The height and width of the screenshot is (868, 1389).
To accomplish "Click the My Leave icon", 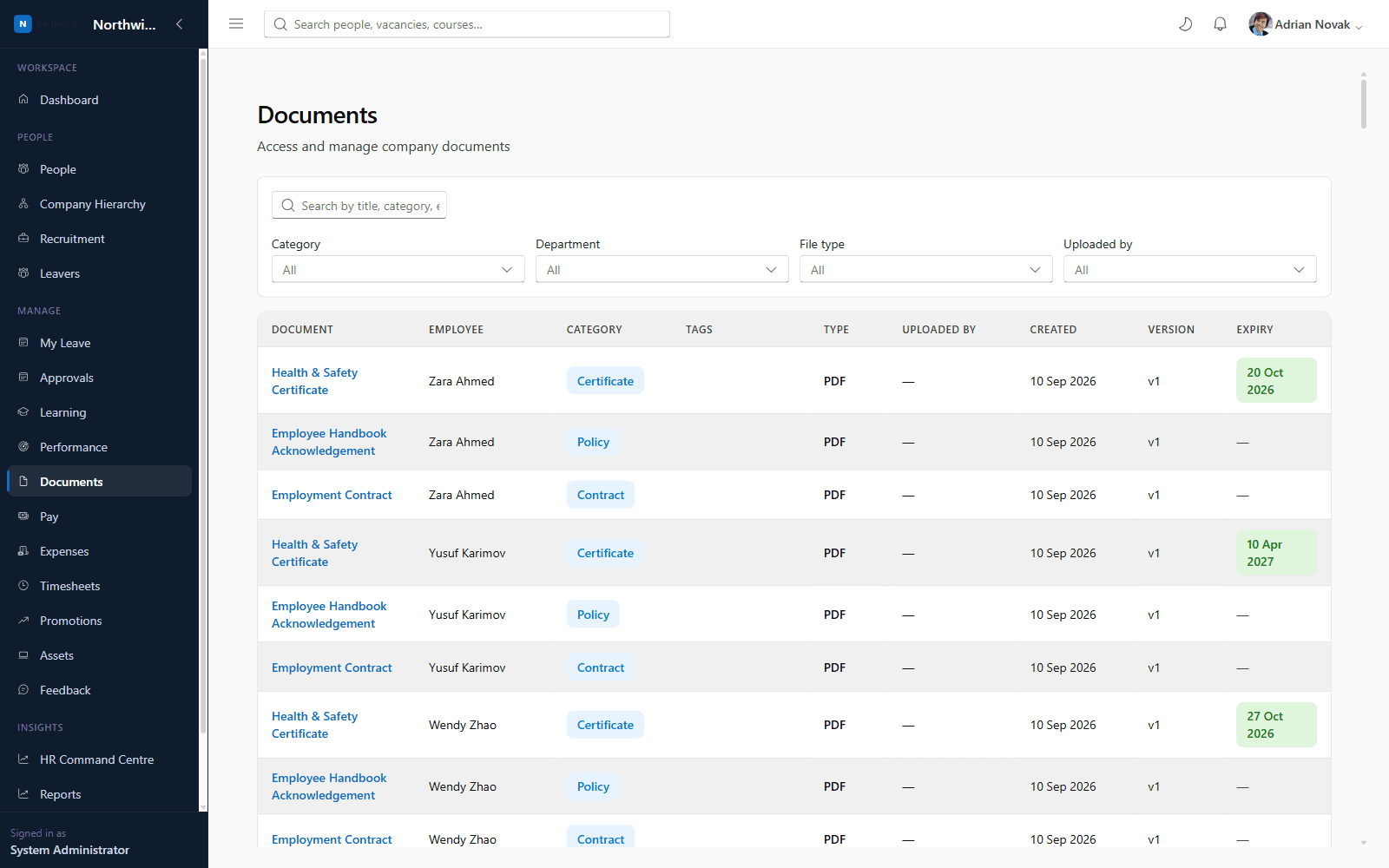I will click(x=23, y=343).
